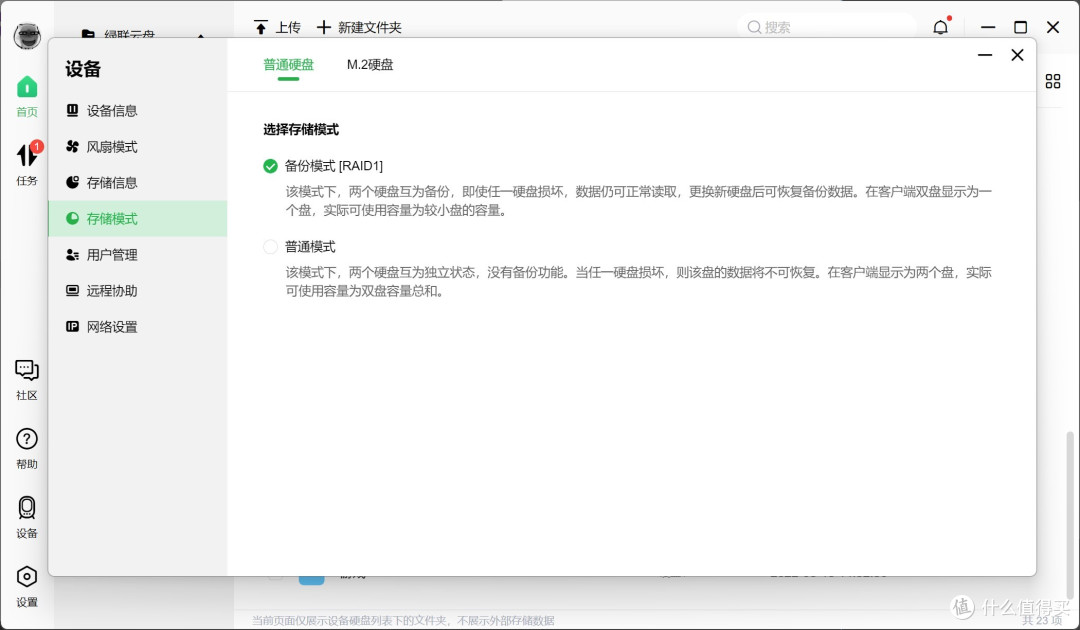
Task: Open 远程协助 remote assistance
Action: click(x=138, y=291)
